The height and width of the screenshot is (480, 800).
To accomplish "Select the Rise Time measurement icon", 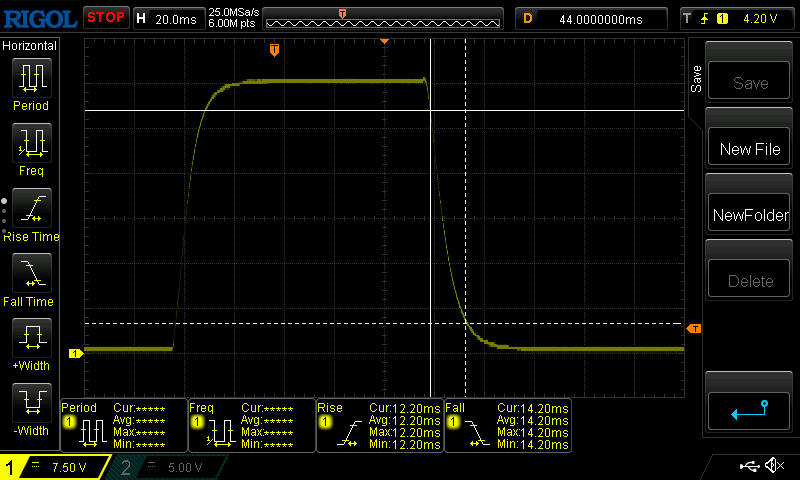I will click(x=32, y=208).
